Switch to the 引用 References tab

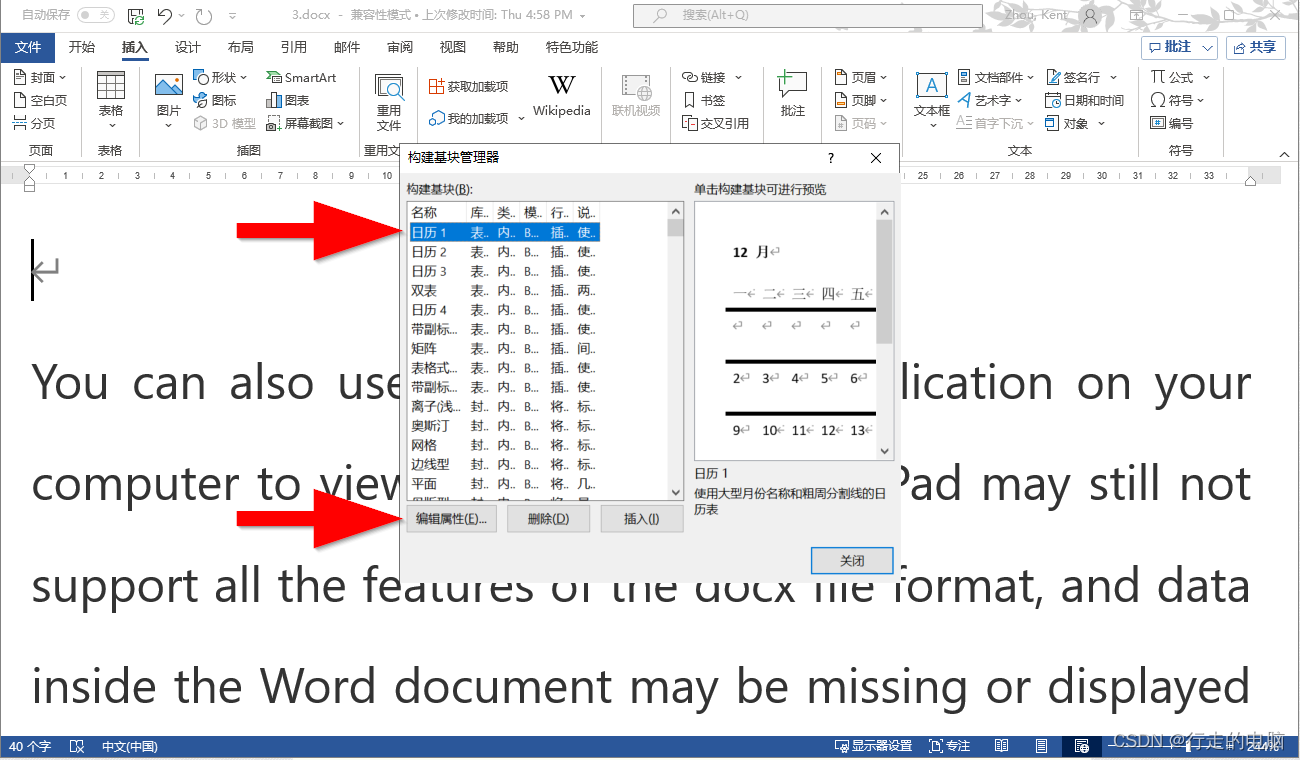click(x=293, y=47)
